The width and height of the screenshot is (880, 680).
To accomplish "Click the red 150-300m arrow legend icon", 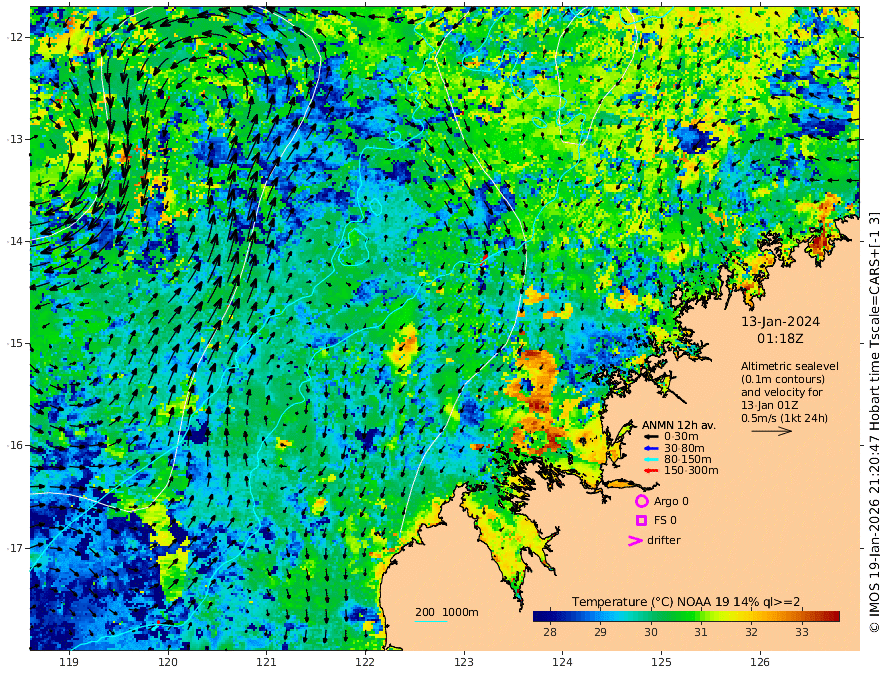I will click(650, 470).
